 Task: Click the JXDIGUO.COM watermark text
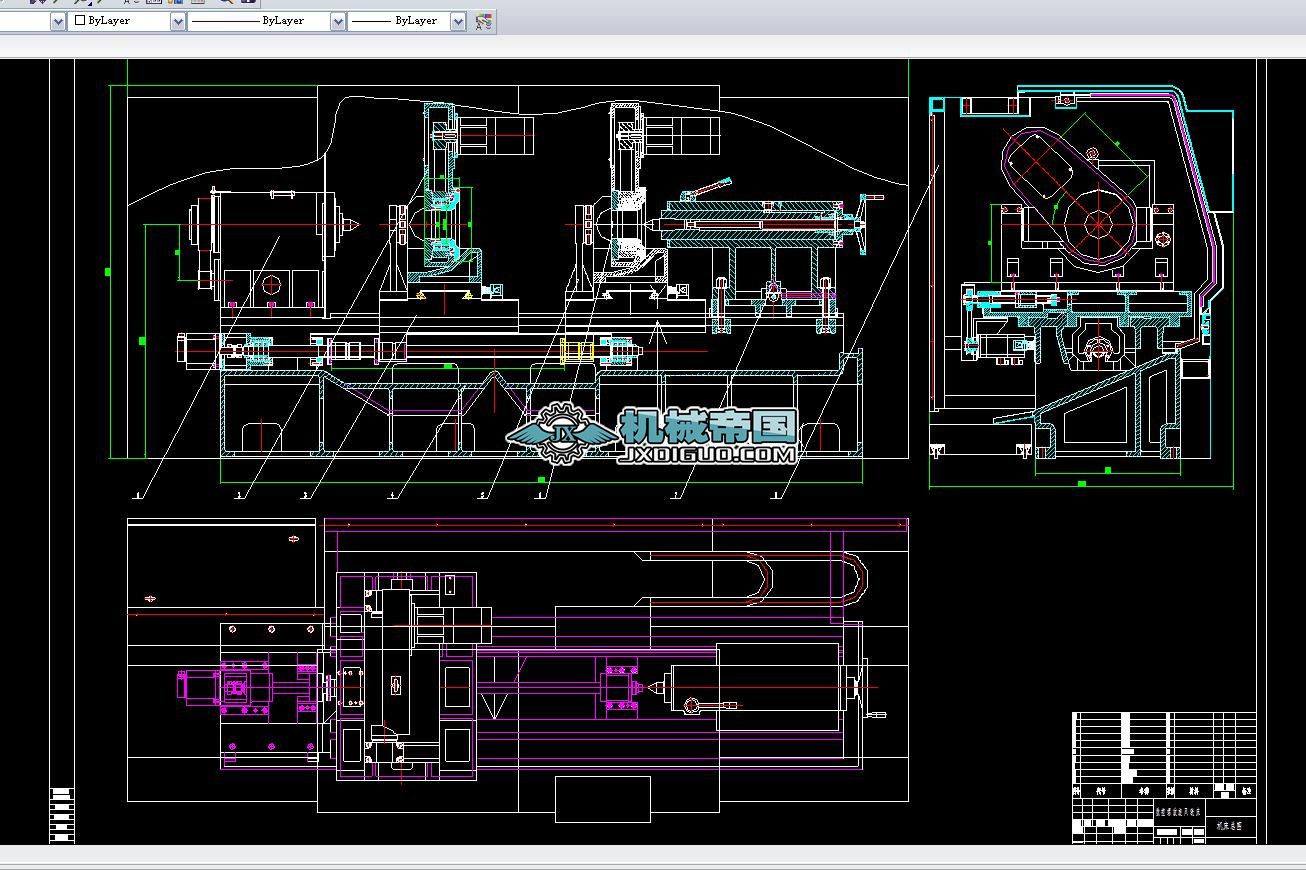point(708,455)
